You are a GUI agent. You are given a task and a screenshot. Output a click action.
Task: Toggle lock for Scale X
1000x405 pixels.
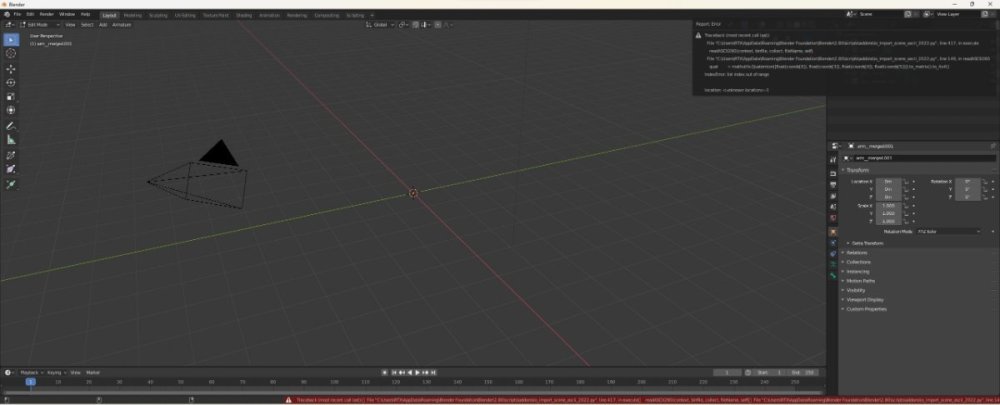906,206
